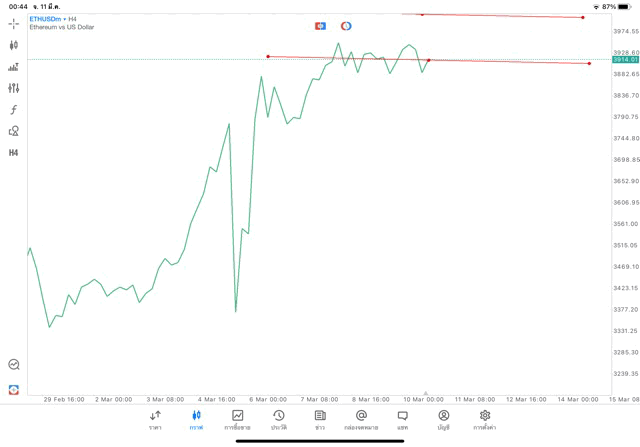Tap the 3914.01 current price label
The width and height of the screenshot is (640, 447).
(625, 60)
